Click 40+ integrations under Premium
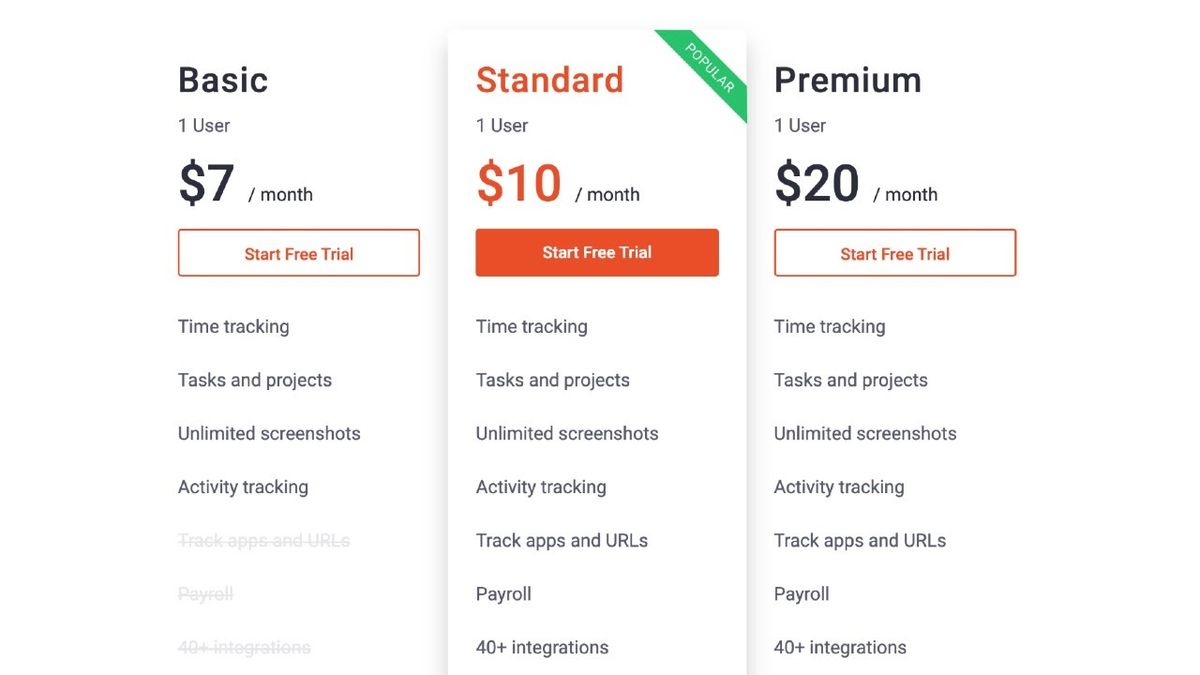This screenshot has height=675, width=1200. tap(840, 647)
